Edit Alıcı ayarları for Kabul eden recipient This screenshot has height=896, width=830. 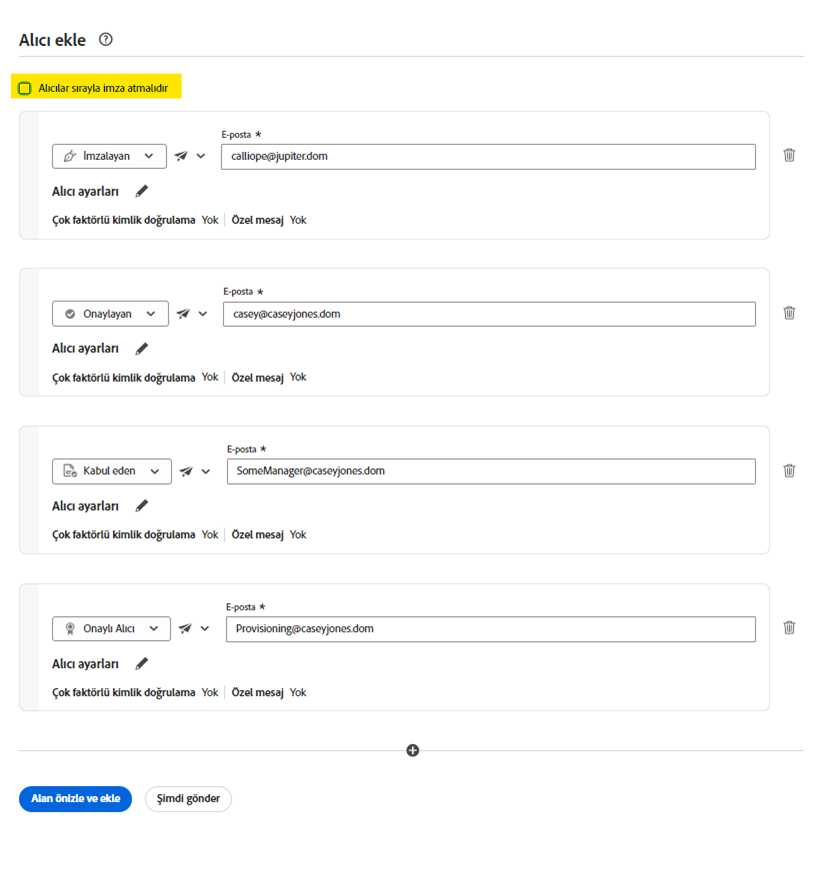142,506
